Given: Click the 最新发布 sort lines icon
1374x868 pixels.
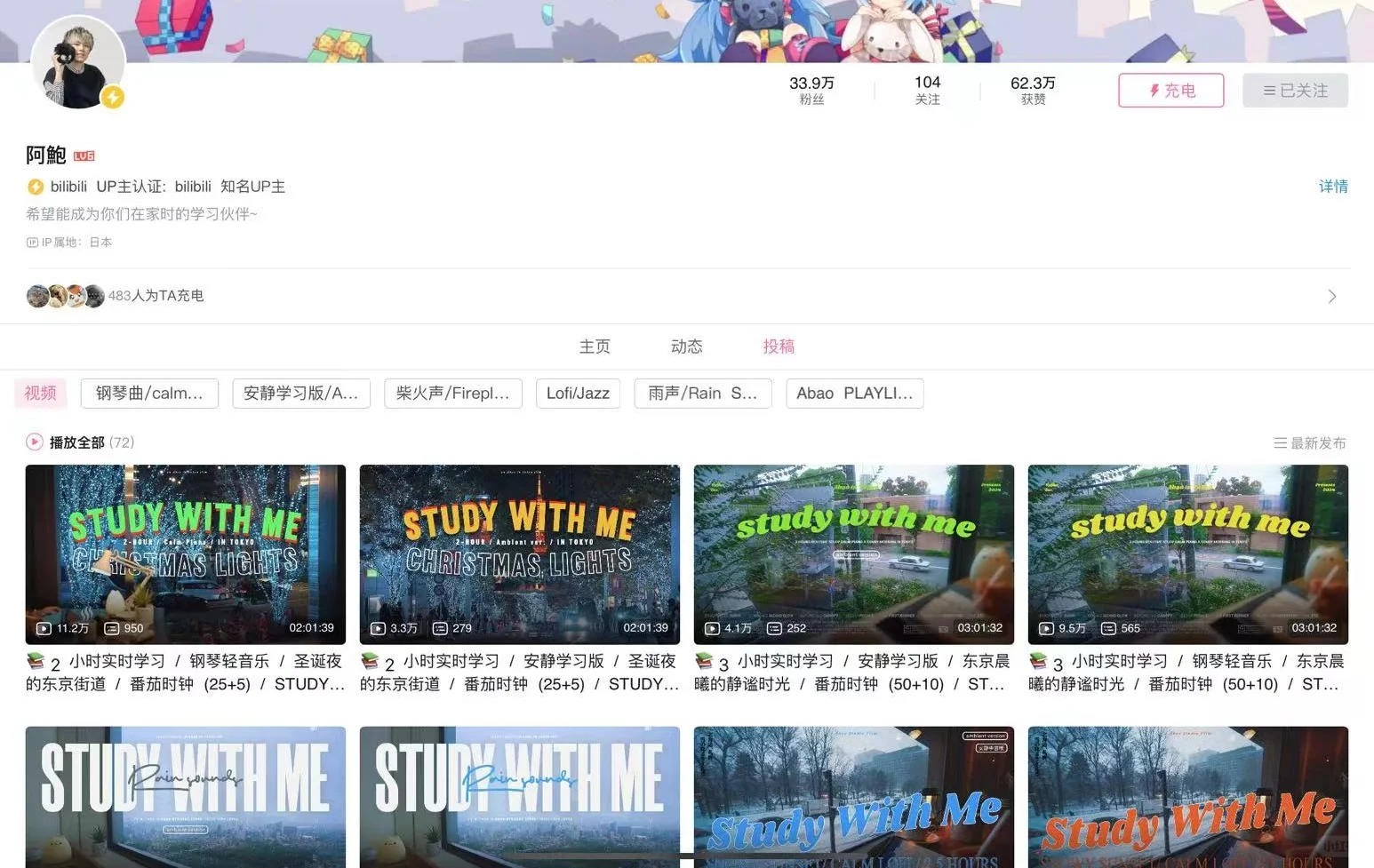Looking at the screenshot, I should pyautogui.click(x=1280, y=442).
